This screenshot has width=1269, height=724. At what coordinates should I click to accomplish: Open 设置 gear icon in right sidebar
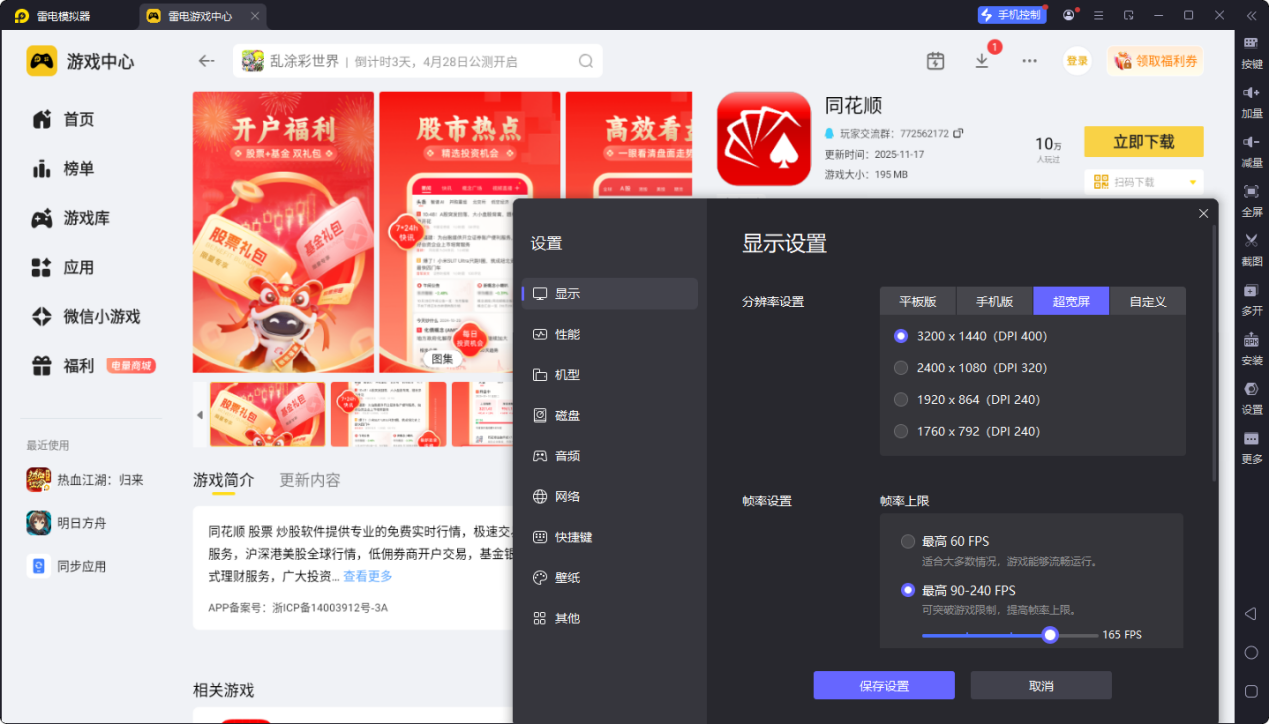click(x=1251, y=389)
